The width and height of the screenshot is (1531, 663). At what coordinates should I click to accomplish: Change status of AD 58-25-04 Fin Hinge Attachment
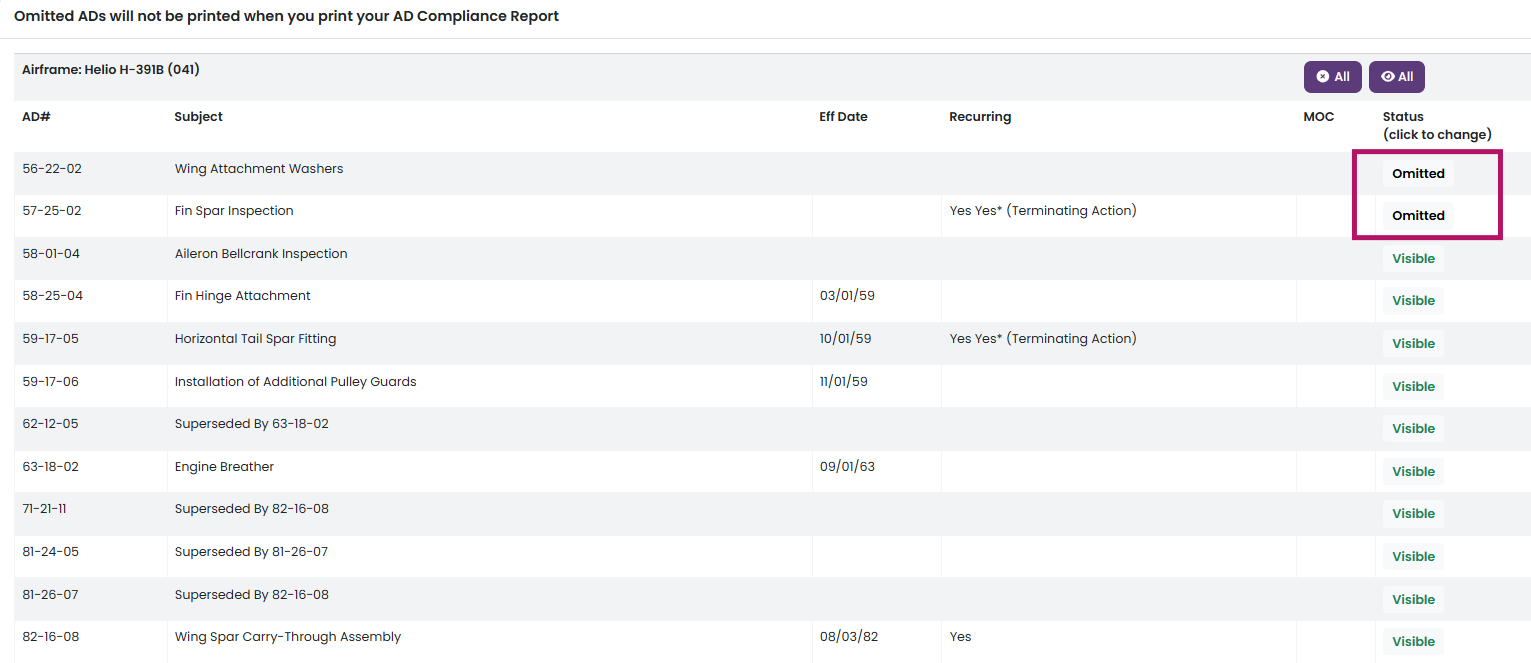tap(1413, 301)
